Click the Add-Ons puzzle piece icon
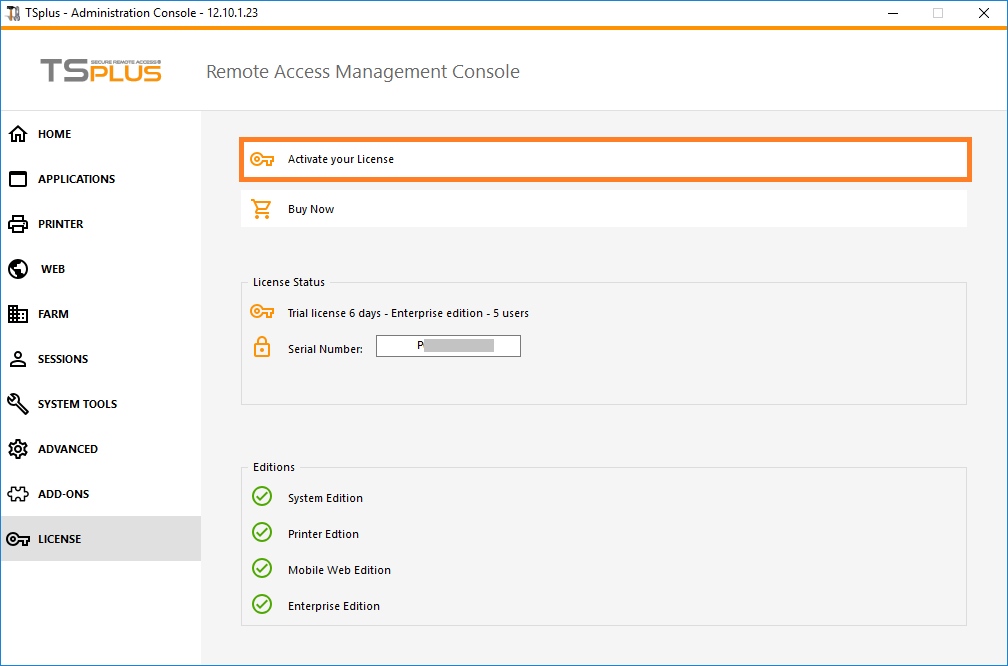The image size is (1008, 666). [x=18, y=494]
